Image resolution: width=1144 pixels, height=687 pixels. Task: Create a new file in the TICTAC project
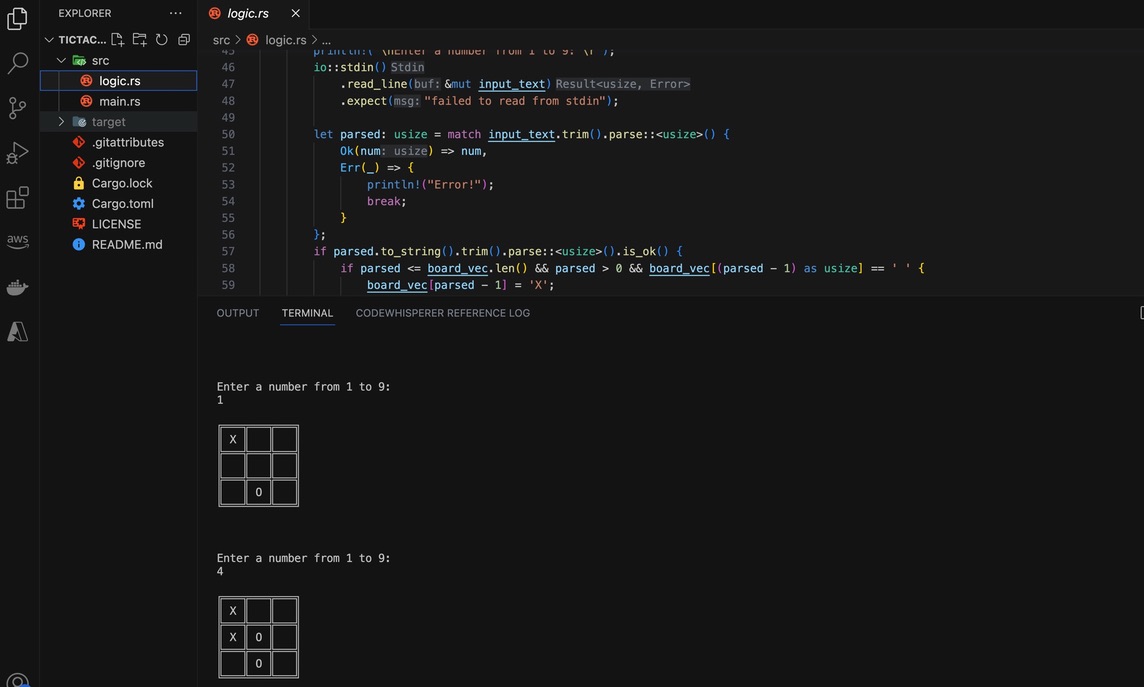[117, 39]
